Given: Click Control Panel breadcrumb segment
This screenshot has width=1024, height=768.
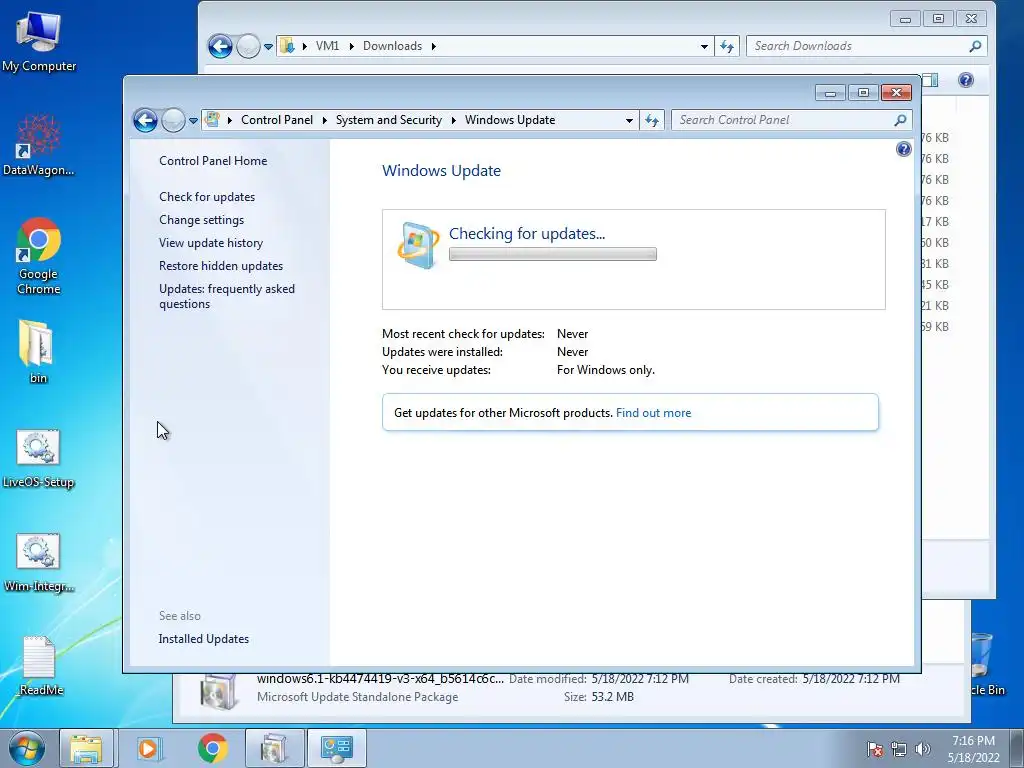Looking at the screenshot, I should tap(277, 120).
